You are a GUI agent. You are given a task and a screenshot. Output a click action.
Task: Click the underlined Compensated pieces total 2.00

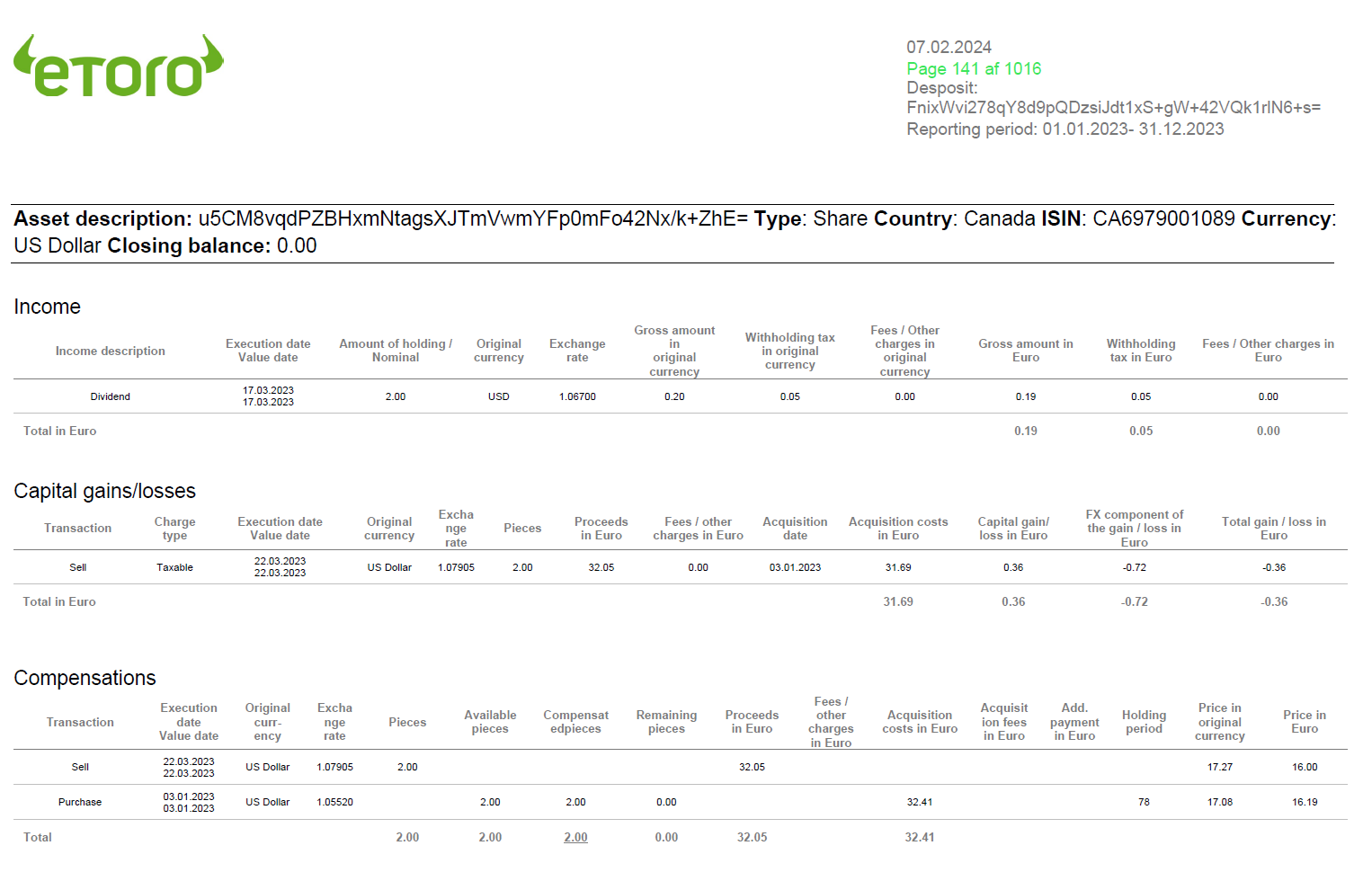(x=575, y=837)
